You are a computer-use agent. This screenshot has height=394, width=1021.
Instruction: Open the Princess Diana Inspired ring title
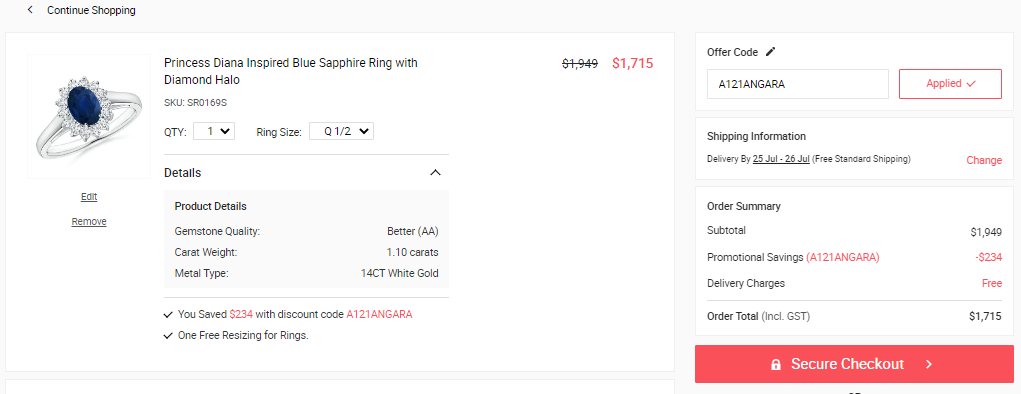pos(290,71)
